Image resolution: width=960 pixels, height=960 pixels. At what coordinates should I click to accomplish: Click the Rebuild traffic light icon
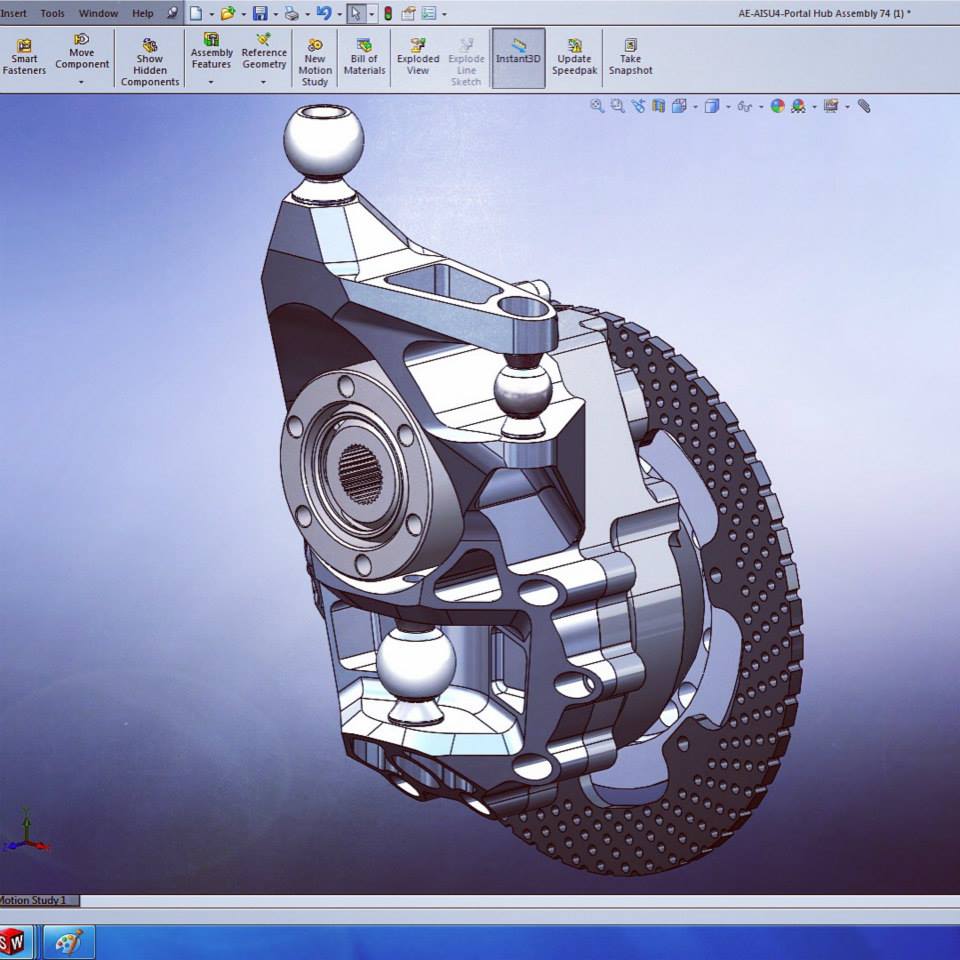tap(388, 14)
